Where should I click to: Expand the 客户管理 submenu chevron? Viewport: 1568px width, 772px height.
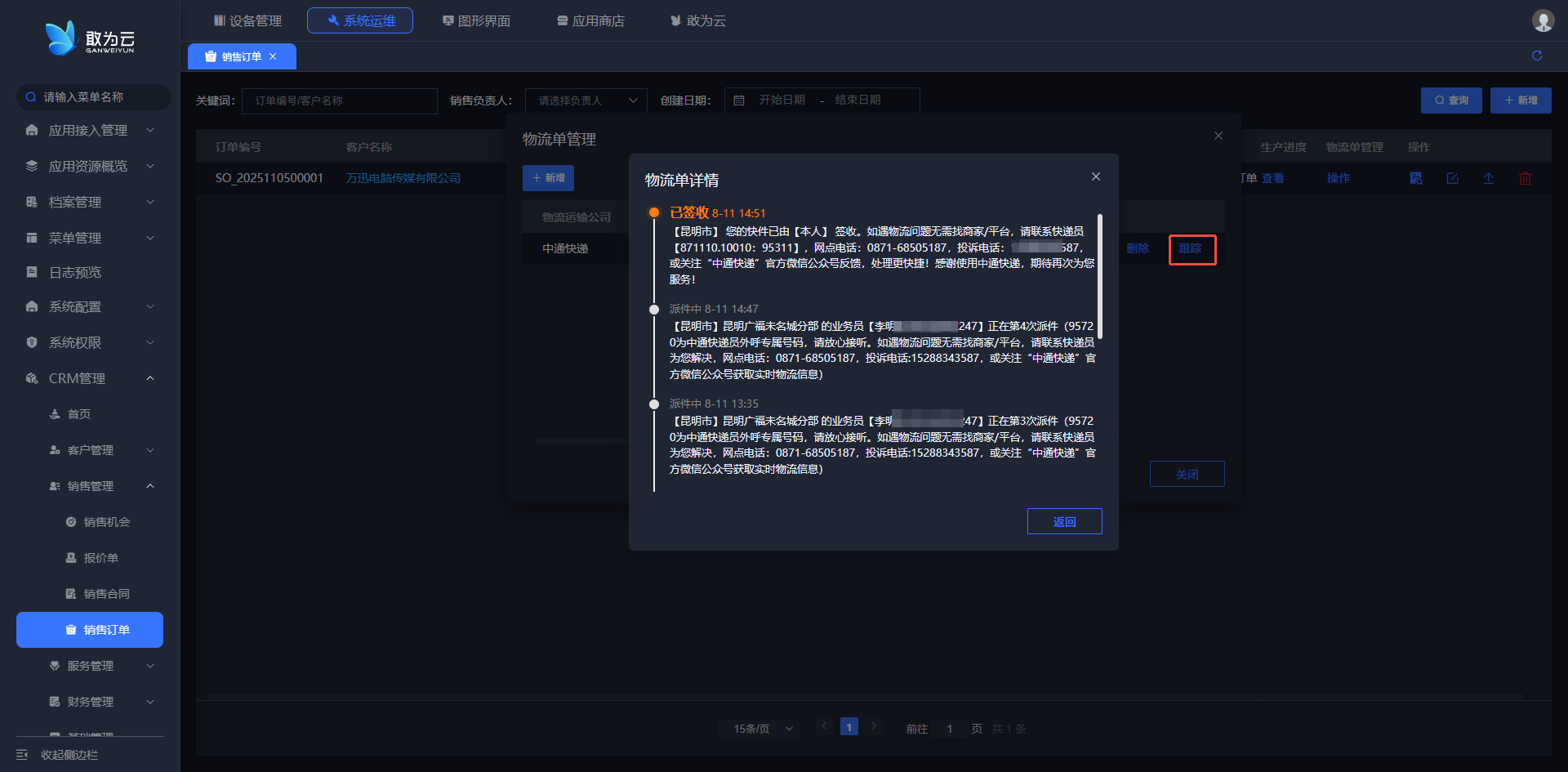[150, 450]
